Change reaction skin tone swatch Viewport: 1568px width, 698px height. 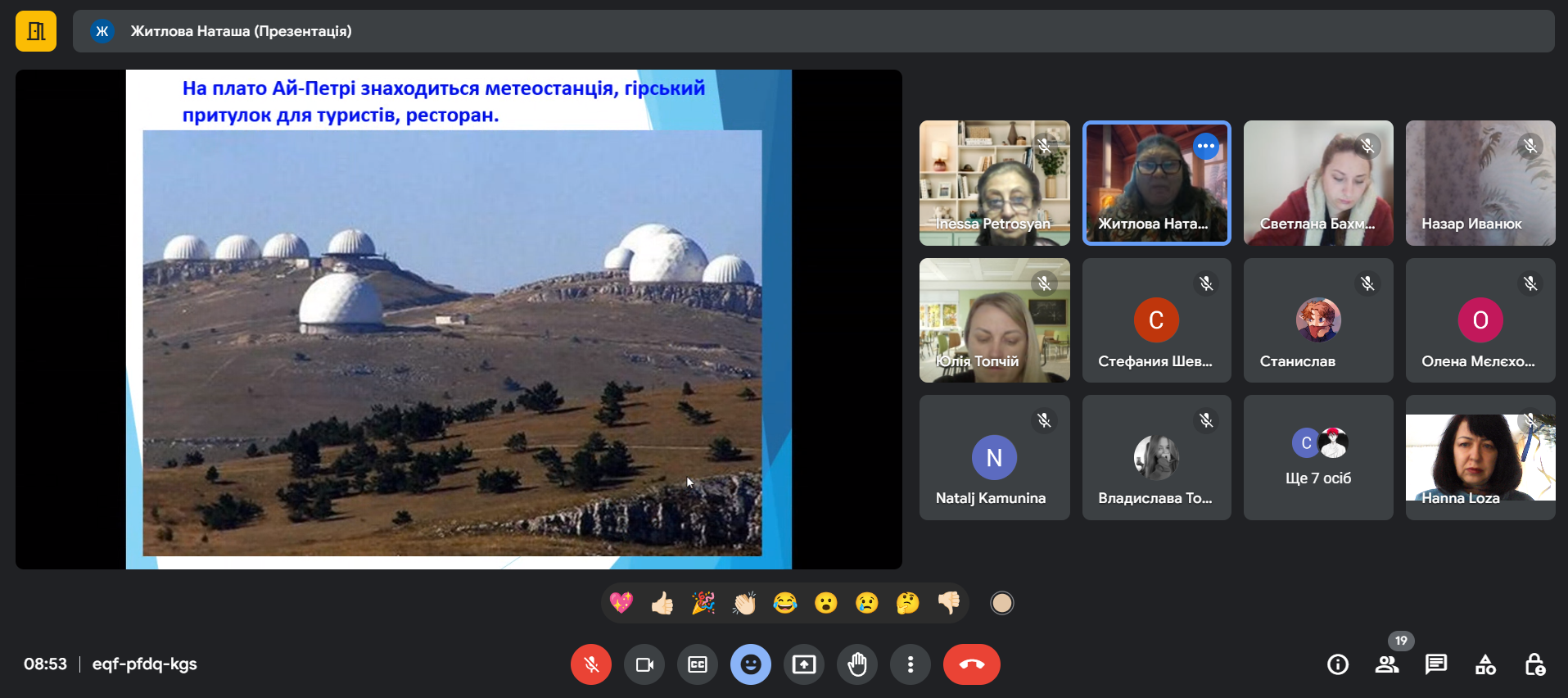tap(1001, 604)
